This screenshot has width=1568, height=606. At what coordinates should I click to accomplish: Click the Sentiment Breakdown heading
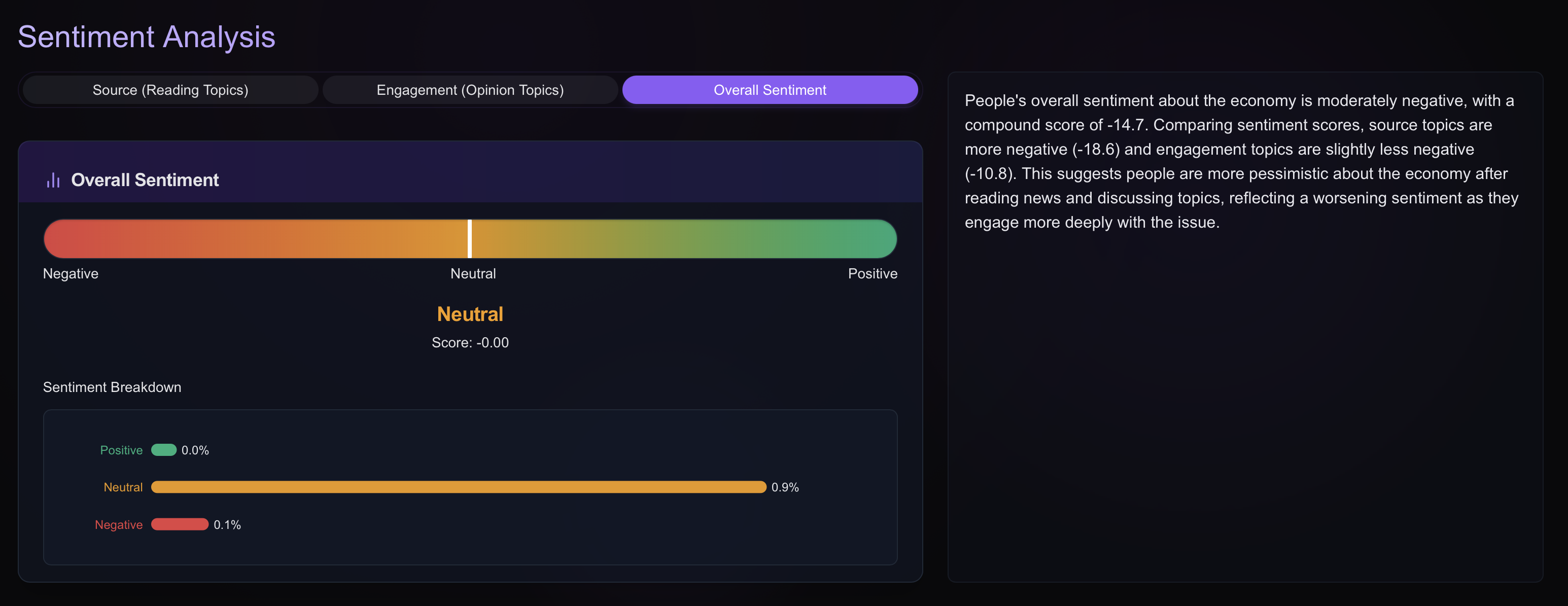coord(112,387)
